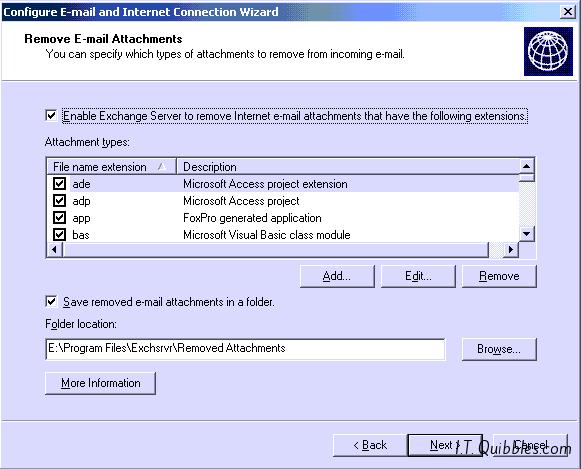Image resolution: width=581 pixels, height=469 pixels.
Task: Click into the Folder location field
Action: tap(245, 349)
